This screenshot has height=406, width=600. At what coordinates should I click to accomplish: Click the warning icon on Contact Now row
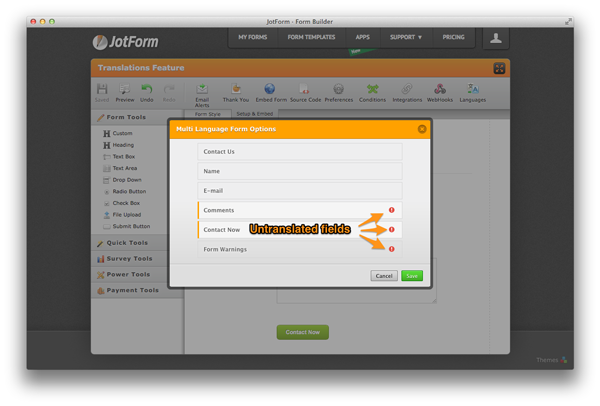[391, 229]
